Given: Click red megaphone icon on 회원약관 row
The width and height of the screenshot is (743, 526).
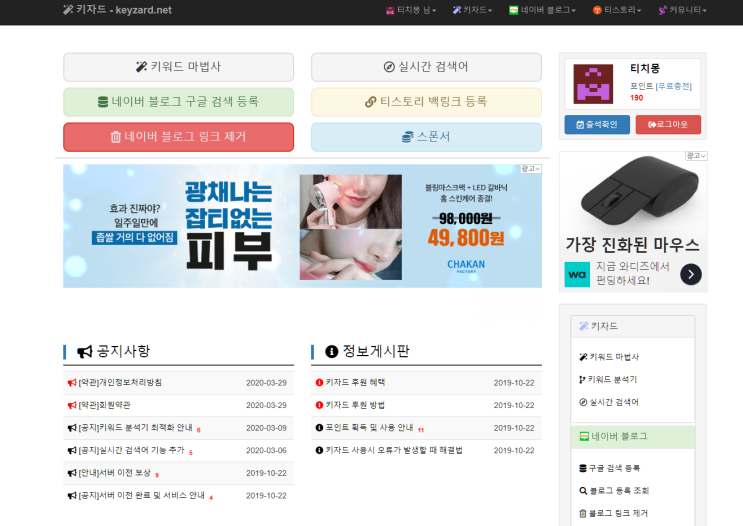Looking at the screenshot, I should (72, 405).
